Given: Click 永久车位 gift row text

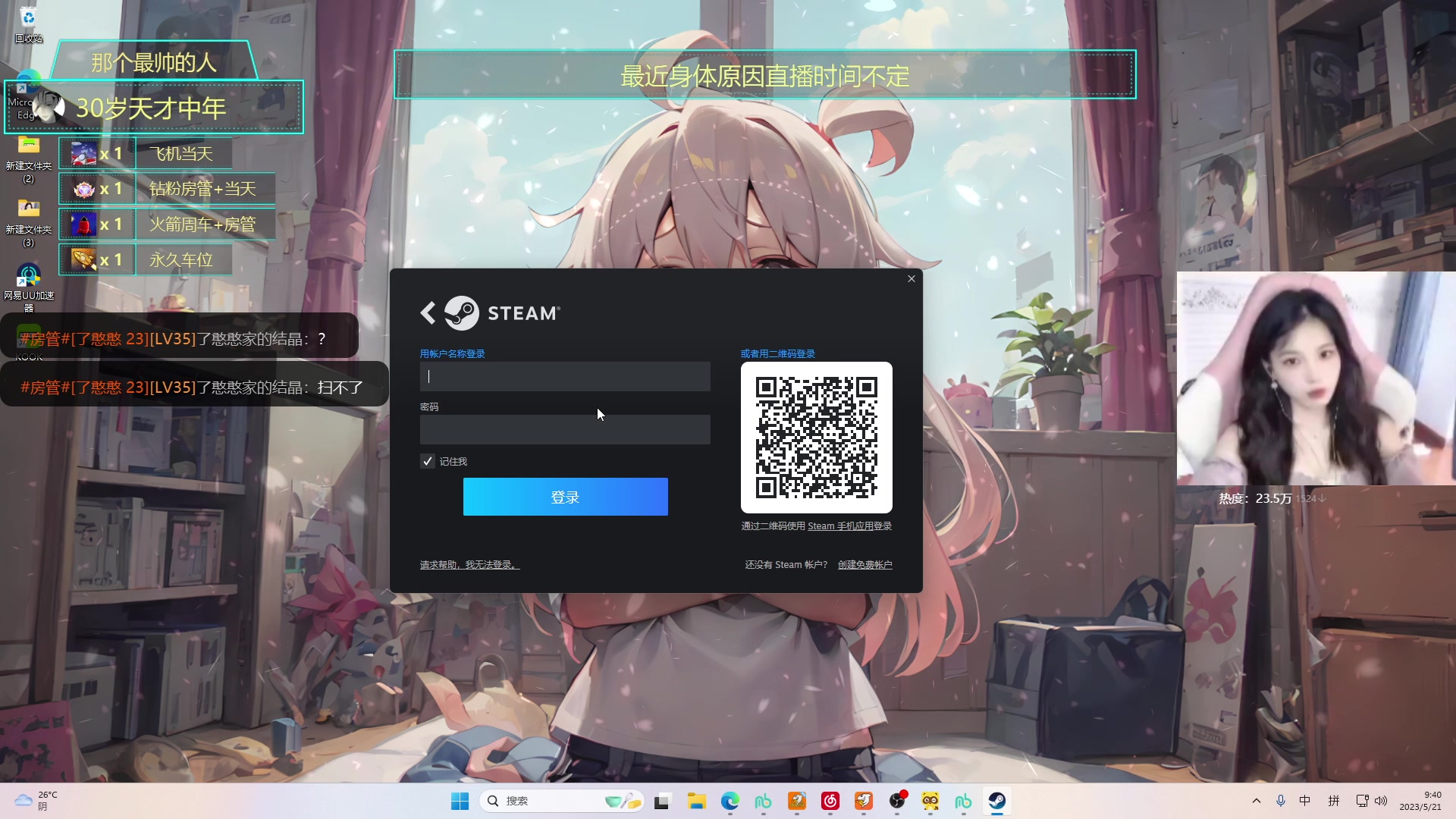Looking at the screenshot, I should (x=181, y=260).
